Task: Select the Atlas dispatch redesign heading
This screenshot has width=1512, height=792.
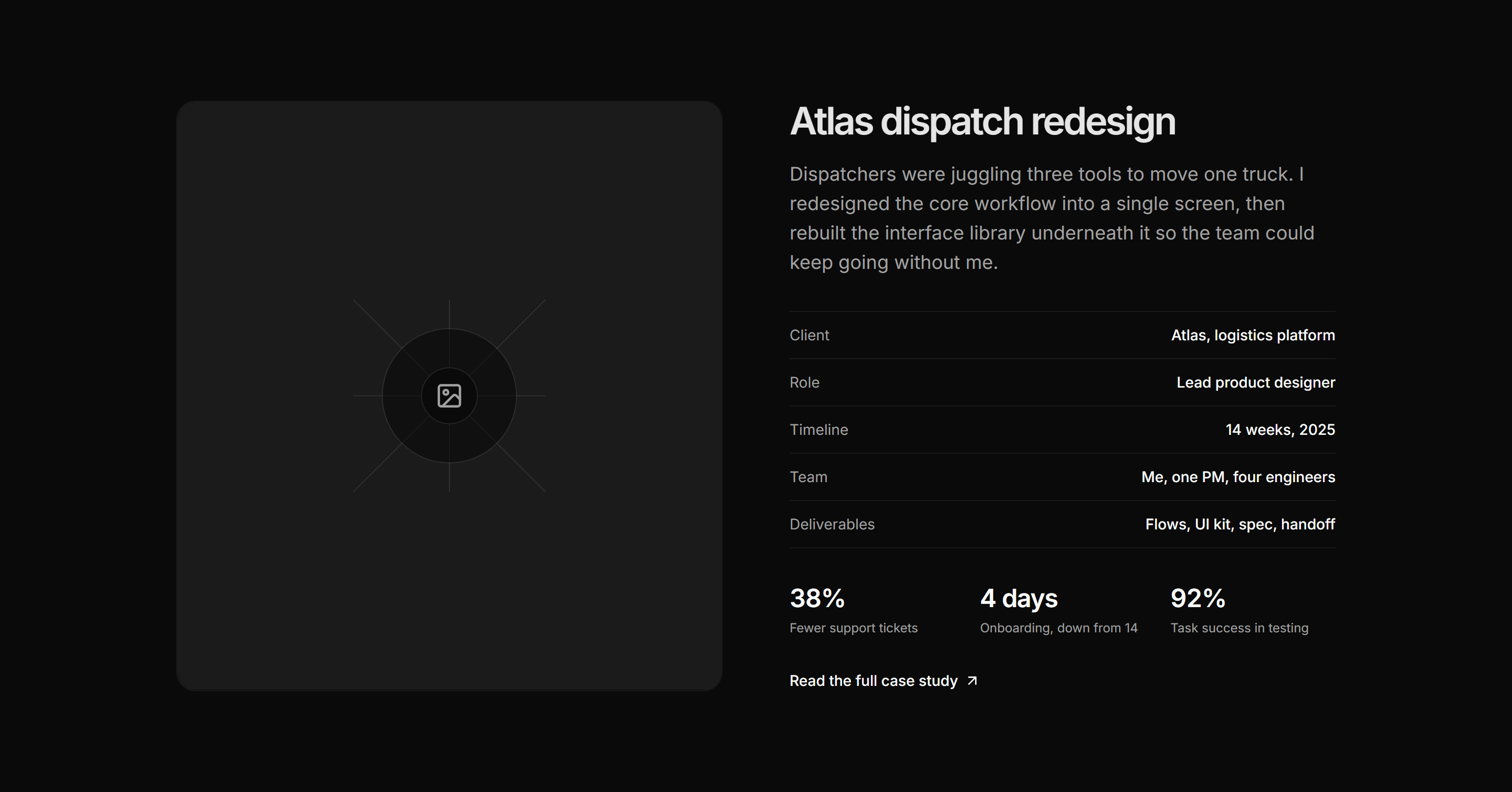Action: click(x=982, y=121)
